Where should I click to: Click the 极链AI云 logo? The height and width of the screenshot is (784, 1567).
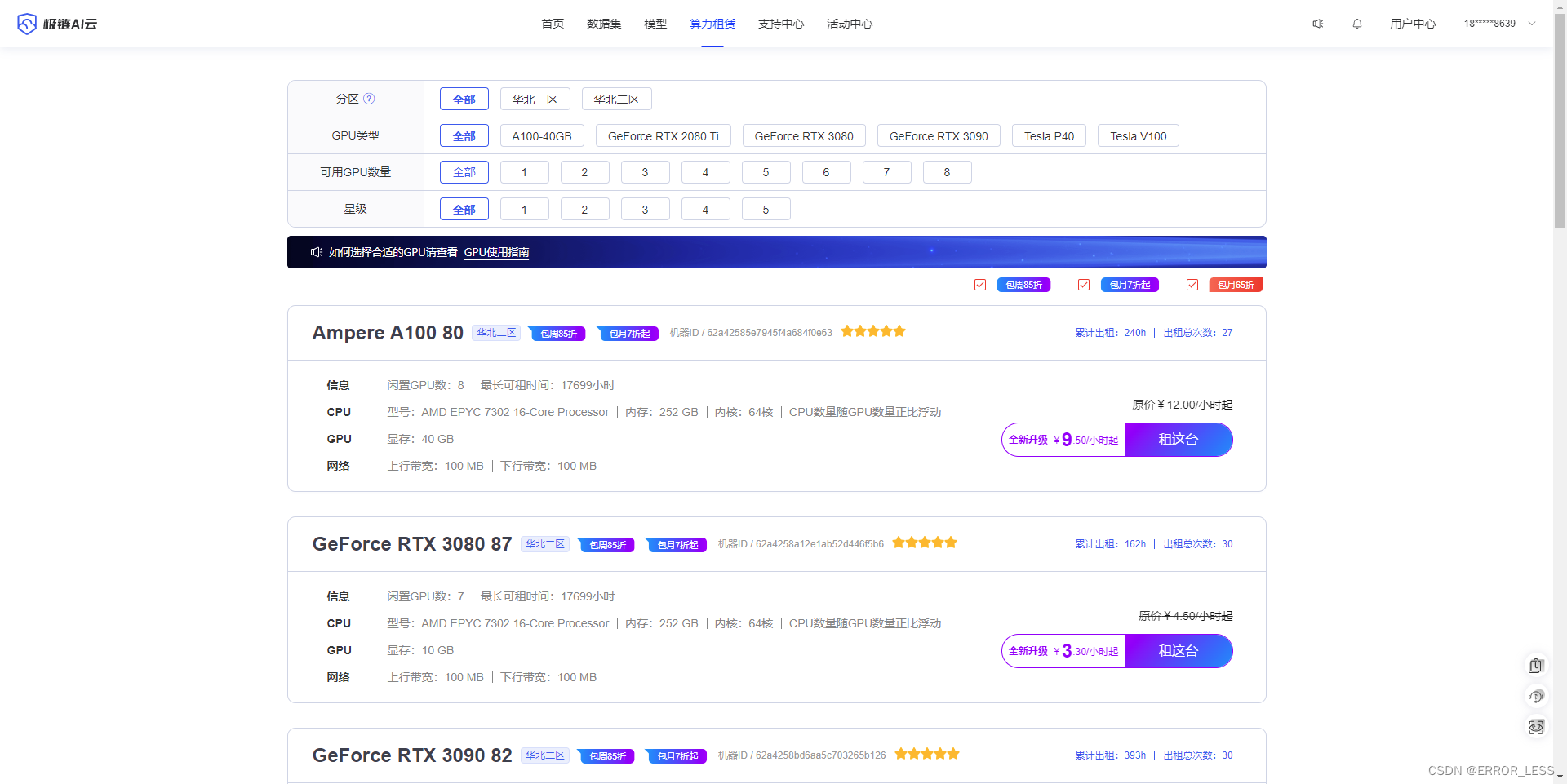pos(57,24)
